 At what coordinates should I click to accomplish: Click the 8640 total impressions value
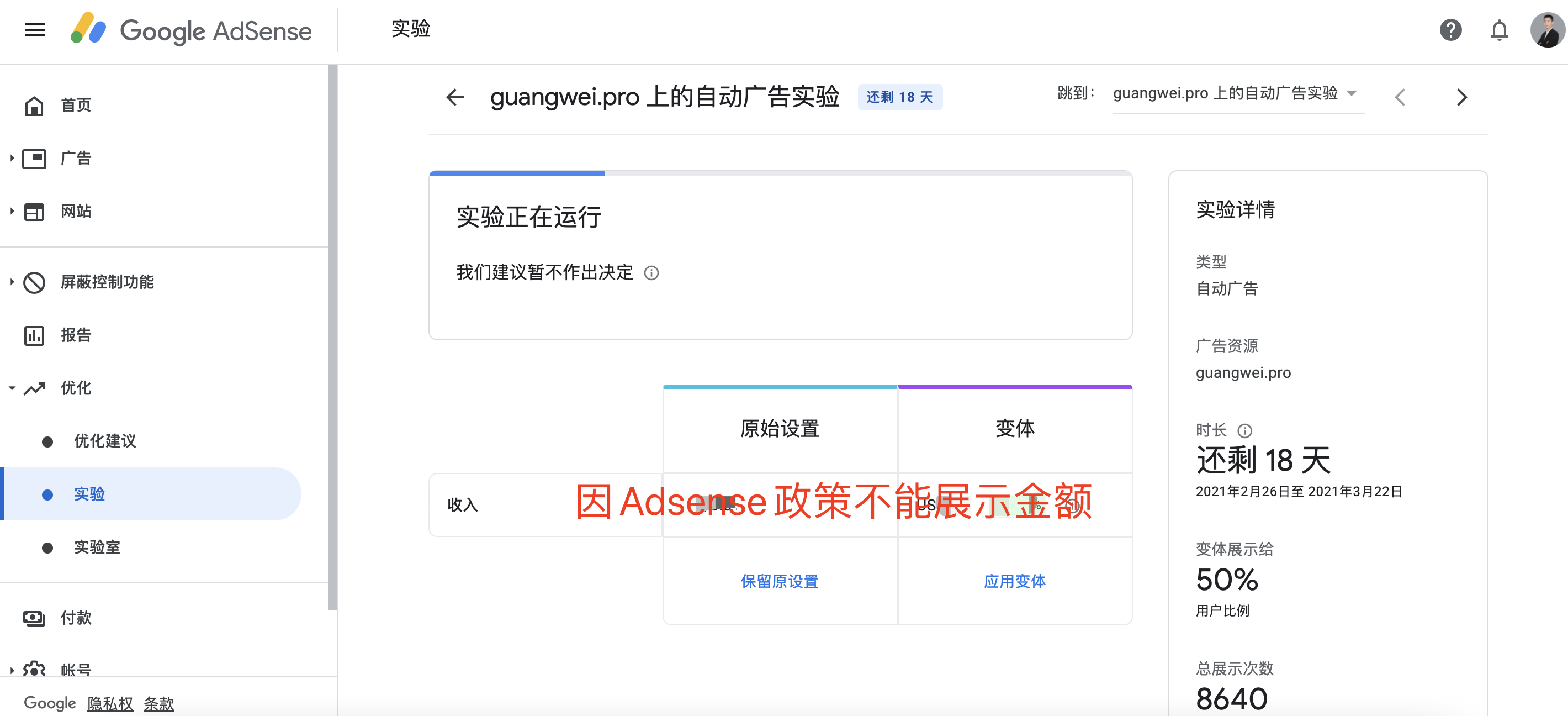click(1231, 698)
